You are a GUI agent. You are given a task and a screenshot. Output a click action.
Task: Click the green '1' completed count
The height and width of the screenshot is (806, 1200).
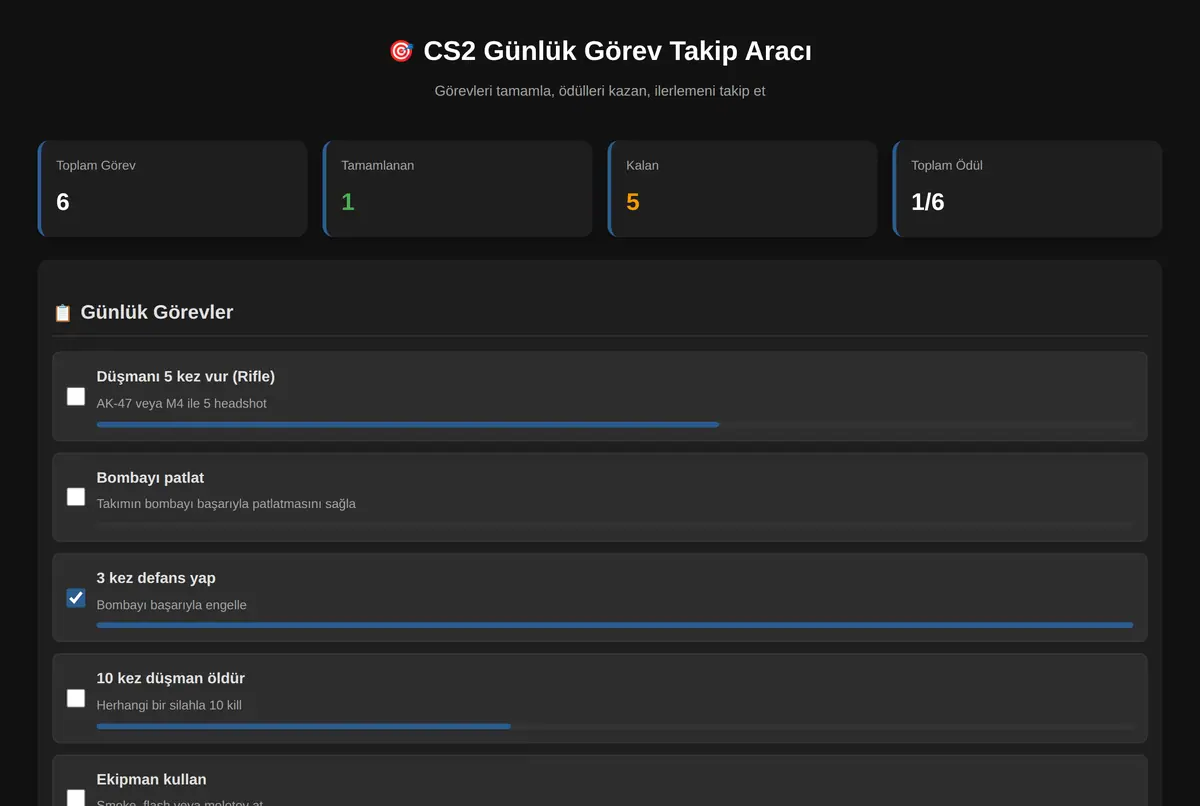(x=348, y=202)
